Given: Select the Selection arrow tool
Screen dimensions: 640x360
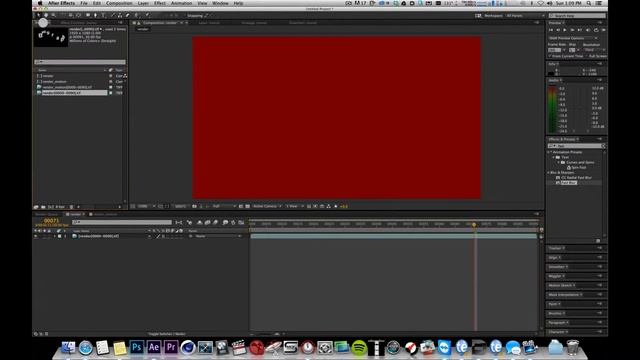Looking at the screenshot, I should [38, 16].
